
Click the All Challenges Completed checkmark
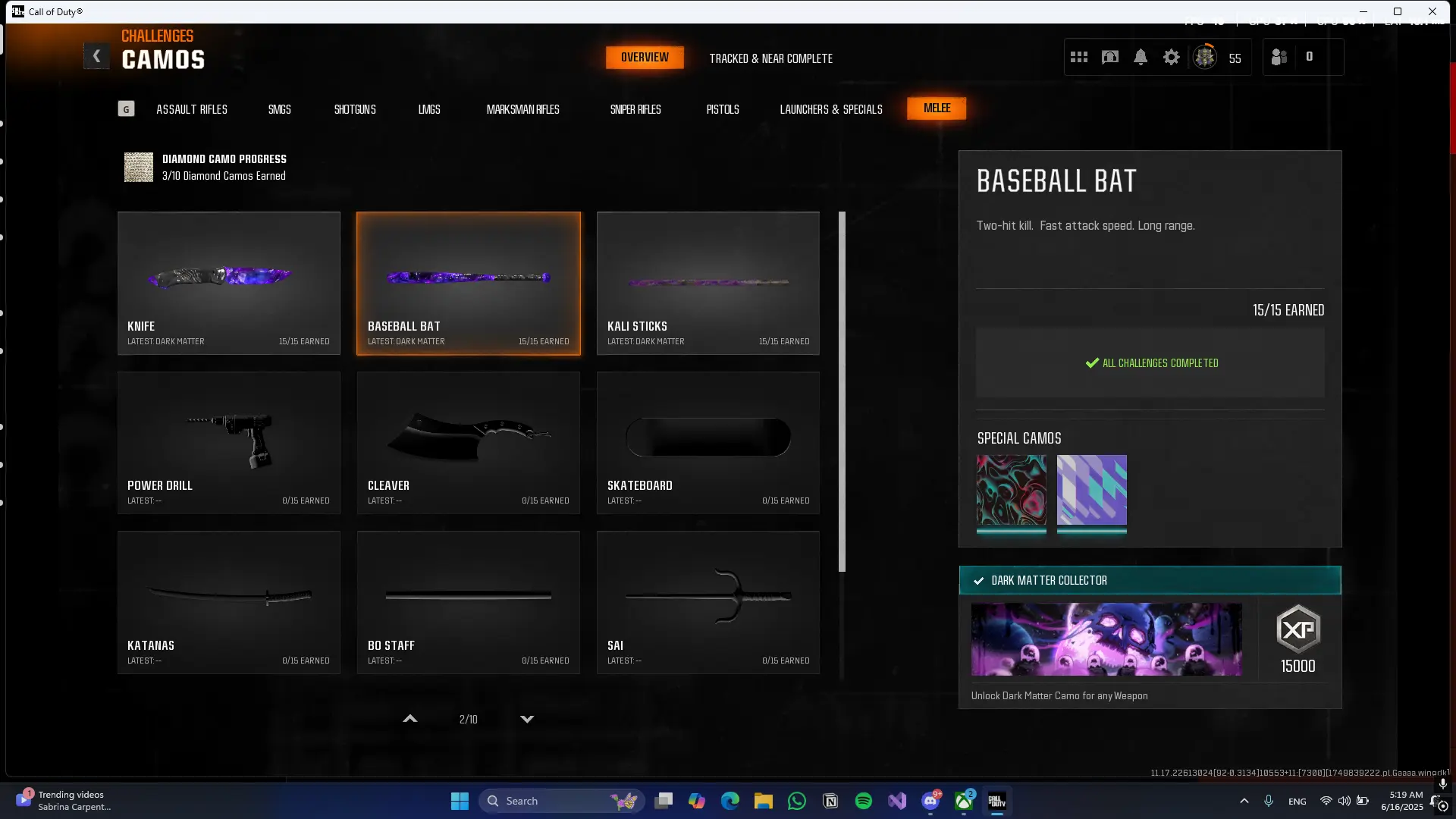click(1092, 363)
